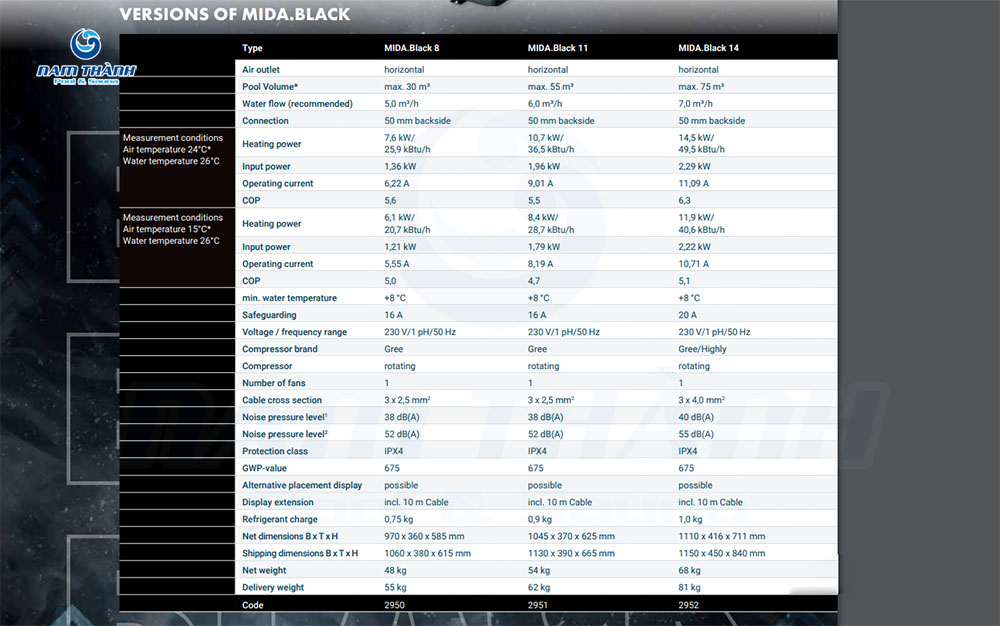Click the 'Alternative placement display' row label
Screen dimensions: 1000x626
pos(302,485)
